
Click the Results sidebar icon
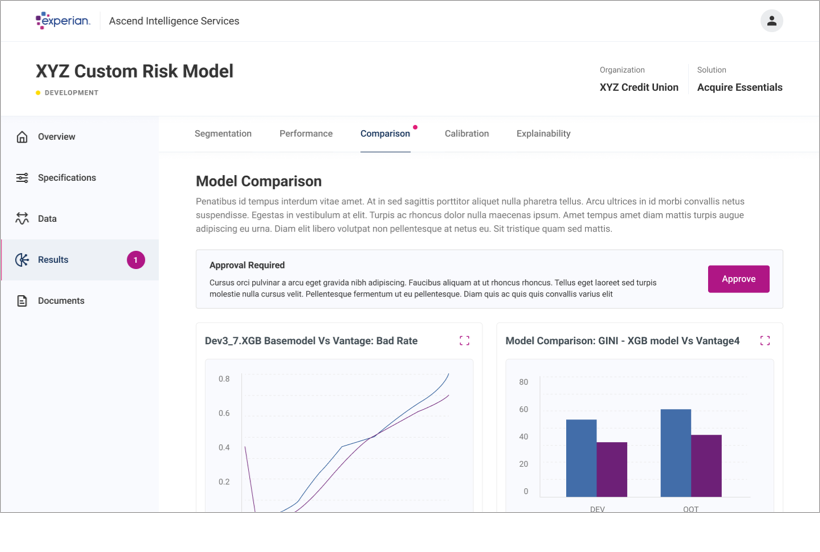pyautogui.click(x=22, y=260)
